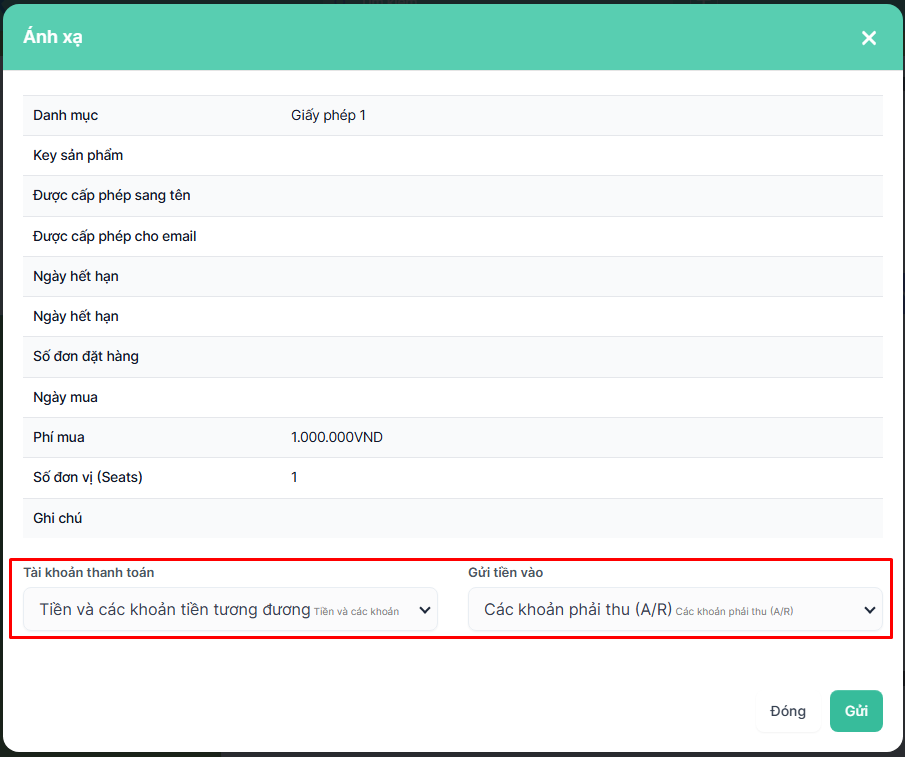Click the Được cấp phép cho email row

pyautogui.click(x=114, y=237)
